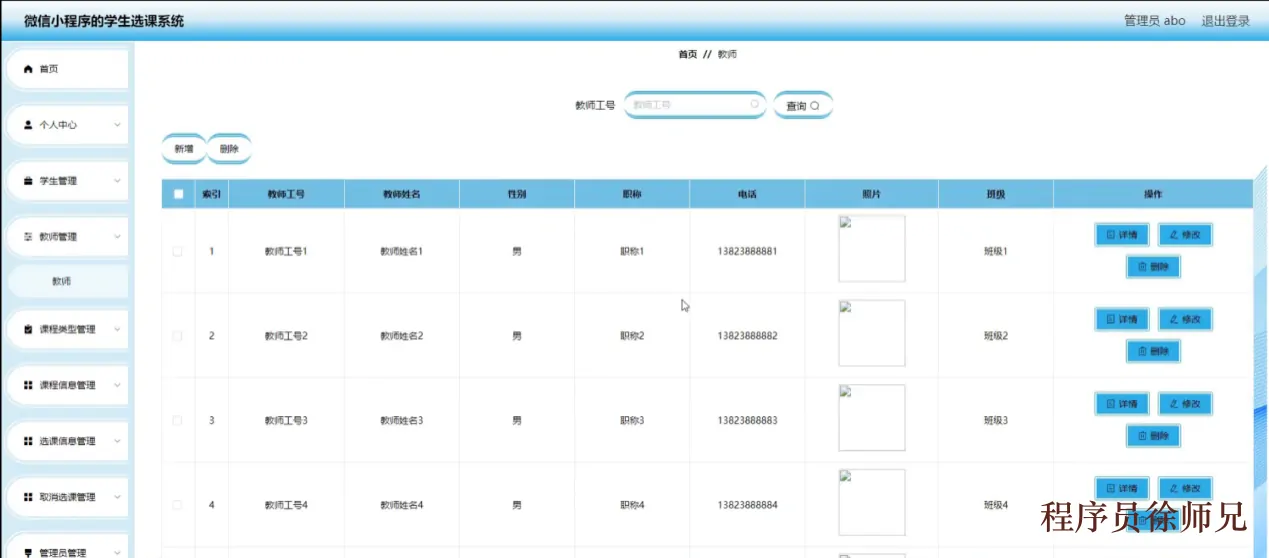Click the grid icon beside 选课信息管理

point(28,441)
